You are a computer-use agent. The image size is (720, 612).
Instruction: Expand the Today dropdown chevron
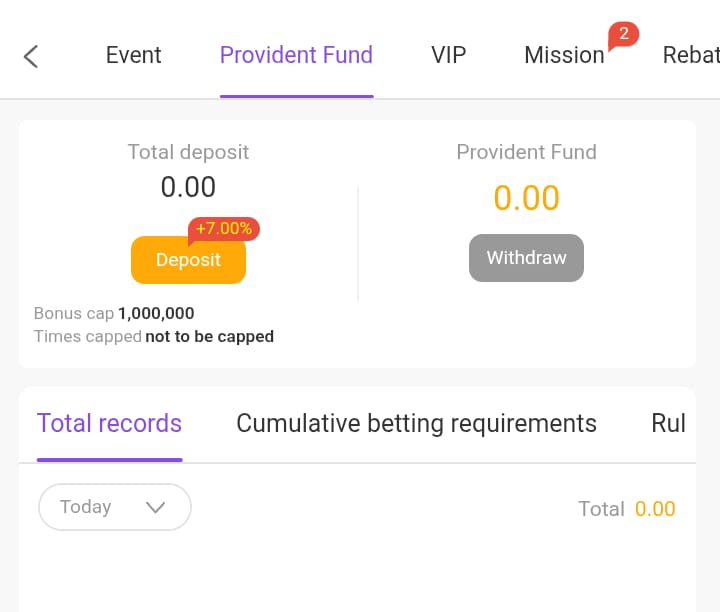click(155, 507)
